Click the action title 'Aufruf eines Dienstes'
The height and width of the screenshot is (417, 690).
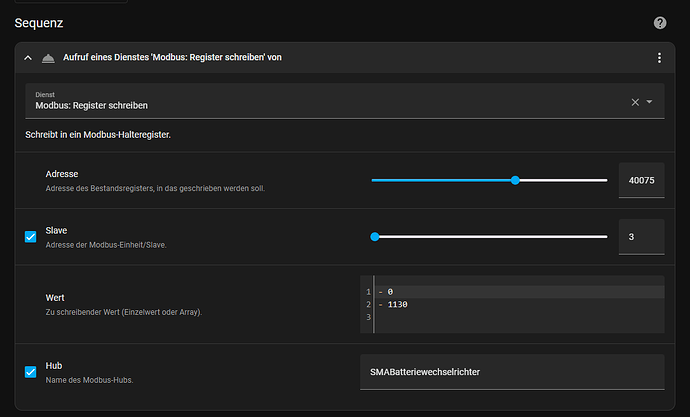pyautogui.click(x=172, y=57)
